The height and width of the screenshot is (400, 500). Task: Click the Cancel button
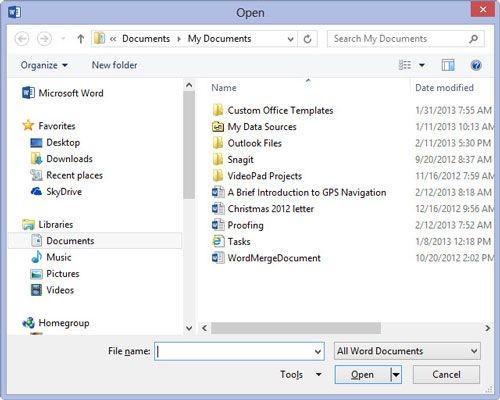(446, 375)
